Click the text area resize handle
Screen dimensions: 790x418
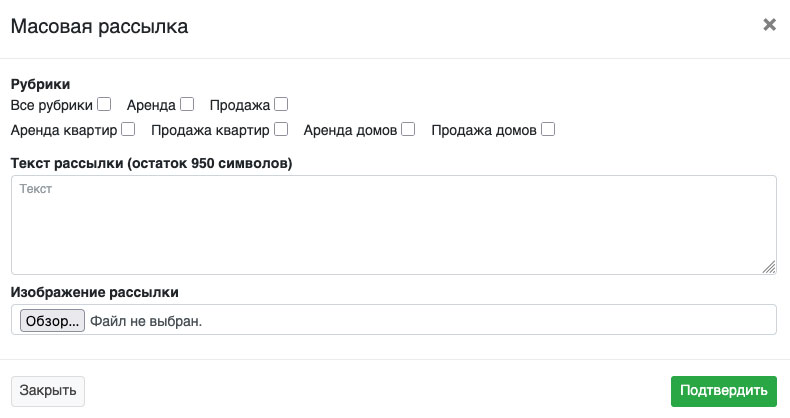click(769, 267)
